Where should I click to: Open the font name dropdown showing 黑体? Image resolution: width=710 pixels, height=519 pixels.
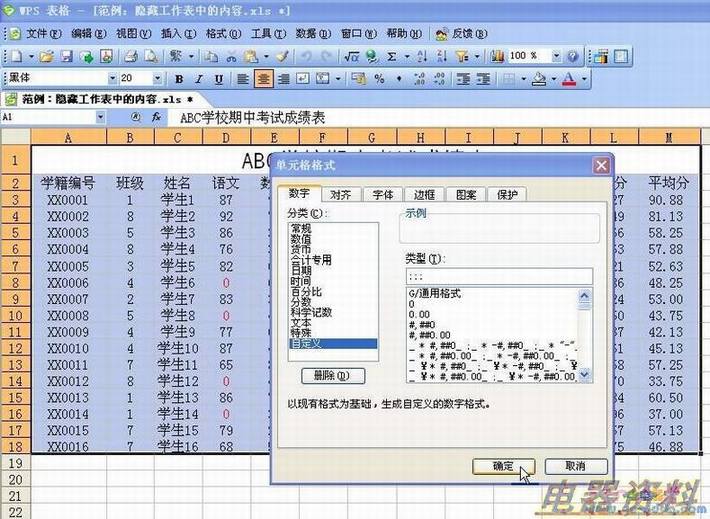pos(113,78)
